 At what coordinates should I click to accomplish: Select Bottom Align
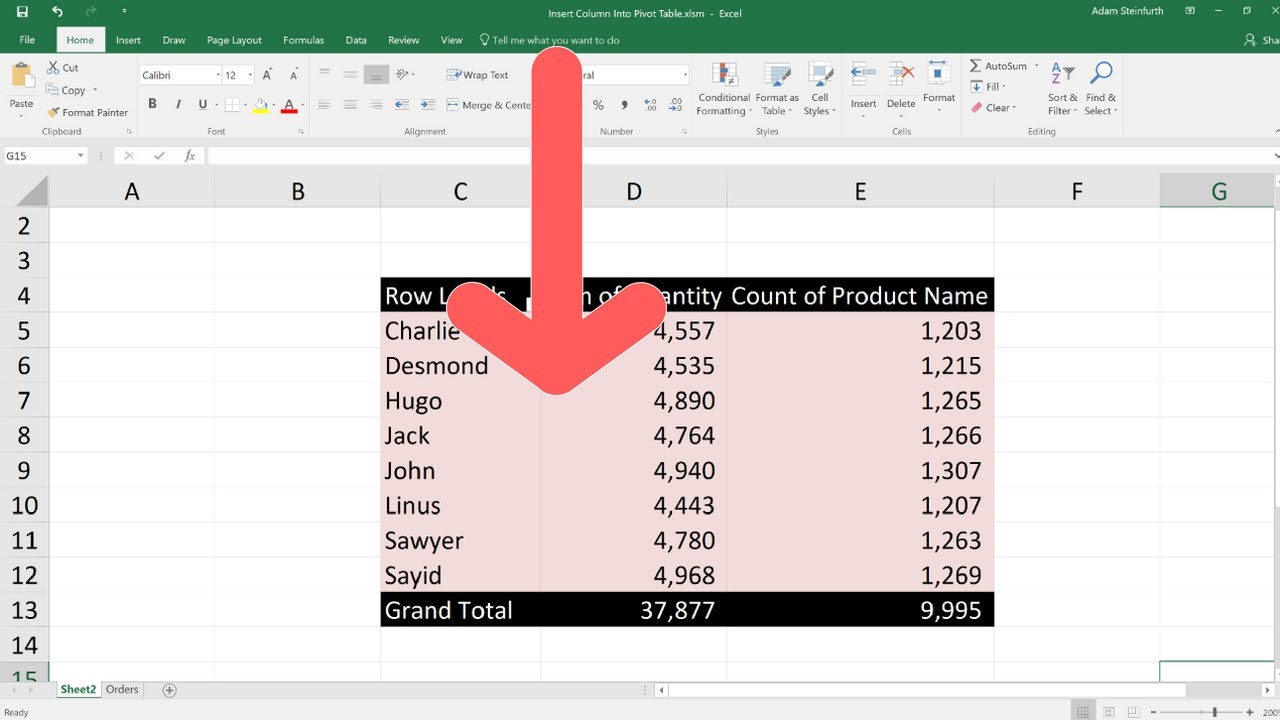376,74
